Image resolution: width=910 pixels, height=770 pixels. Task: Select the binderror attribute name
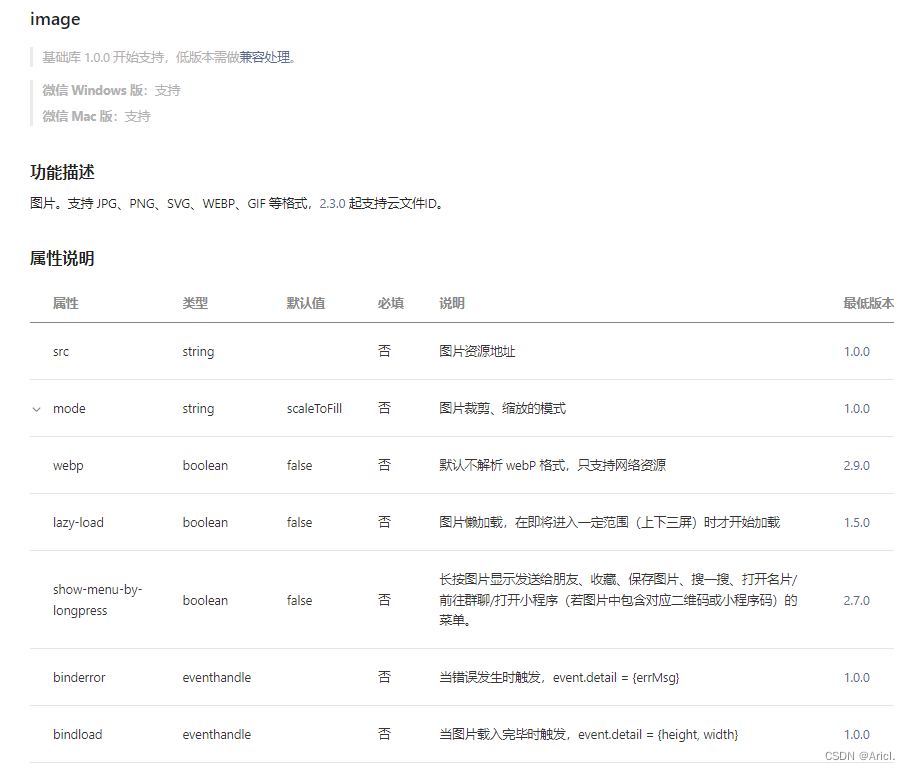79,678
